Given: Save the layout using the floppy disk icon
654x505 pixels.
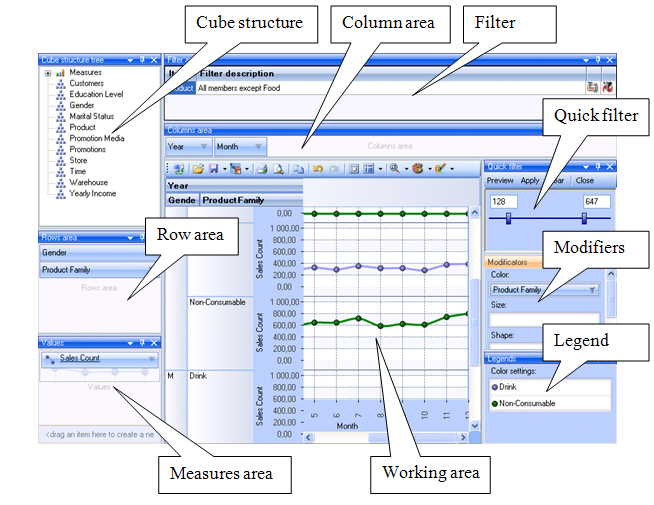Looking at the screenshot, I should click(214, 169).
